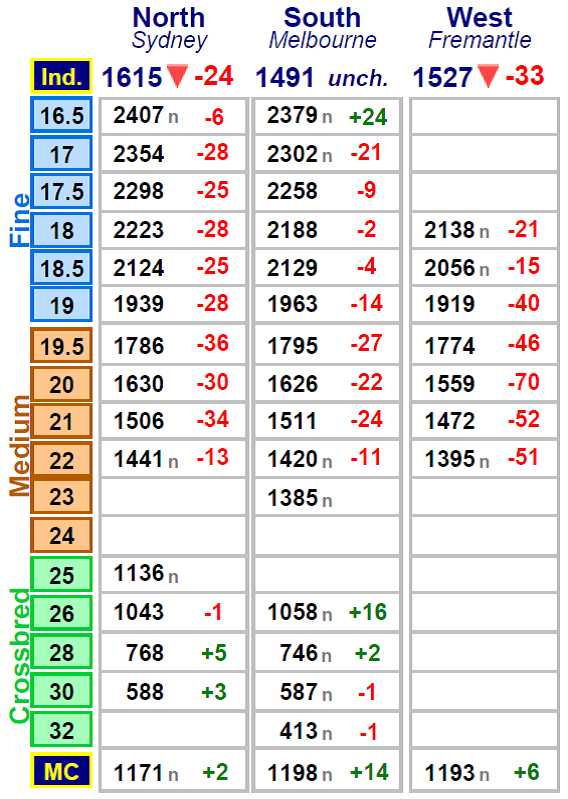Click South 16.5 micron change +24
Viewport: 568px width, 799px height.
(x=368, y=117)
